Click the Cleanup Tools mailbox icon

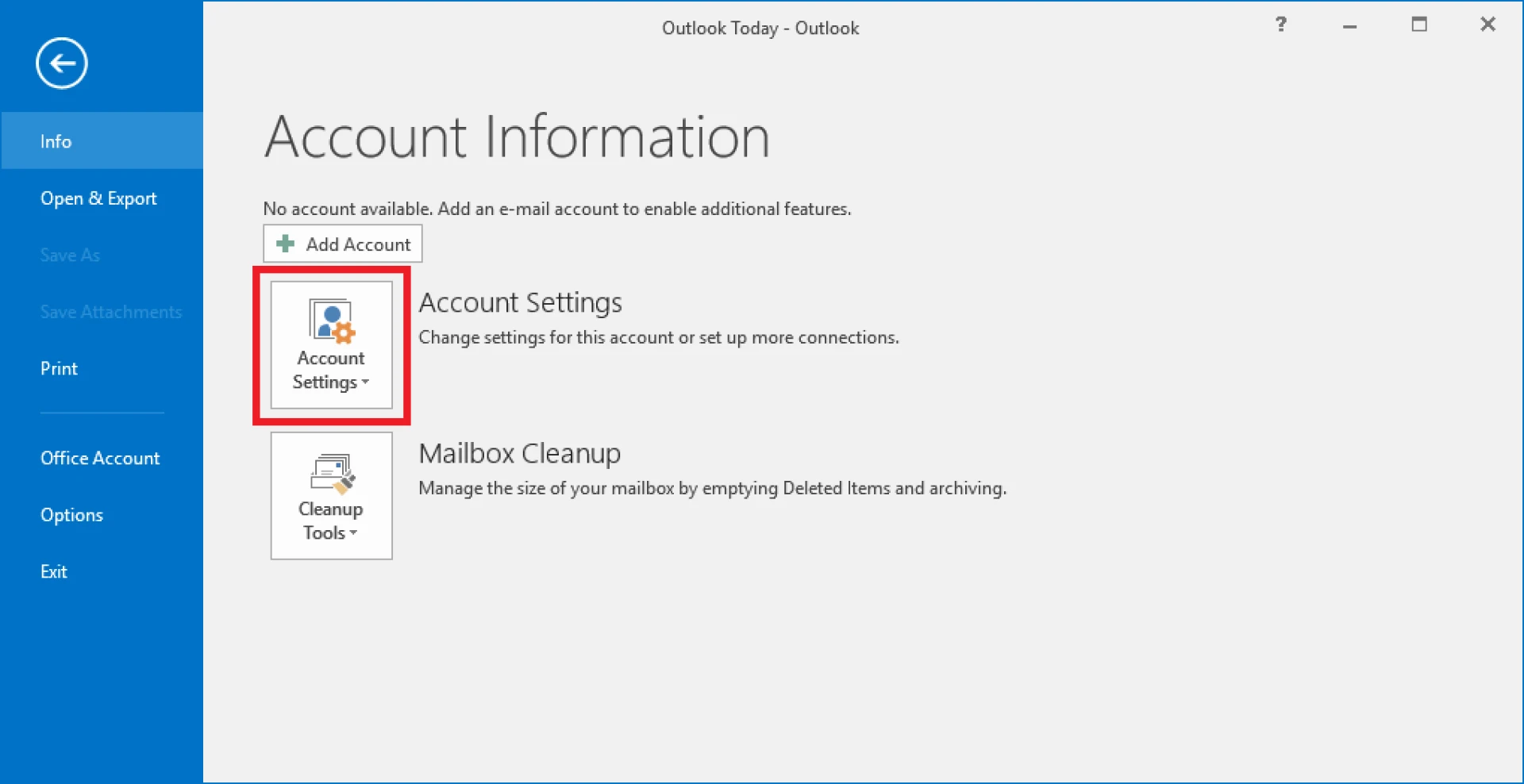[x=331, y=472]
